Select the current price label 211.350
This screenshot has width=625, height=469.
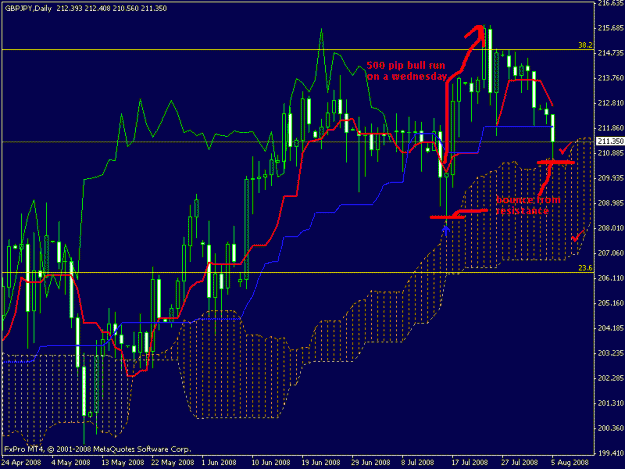click(x=610, y=141)
